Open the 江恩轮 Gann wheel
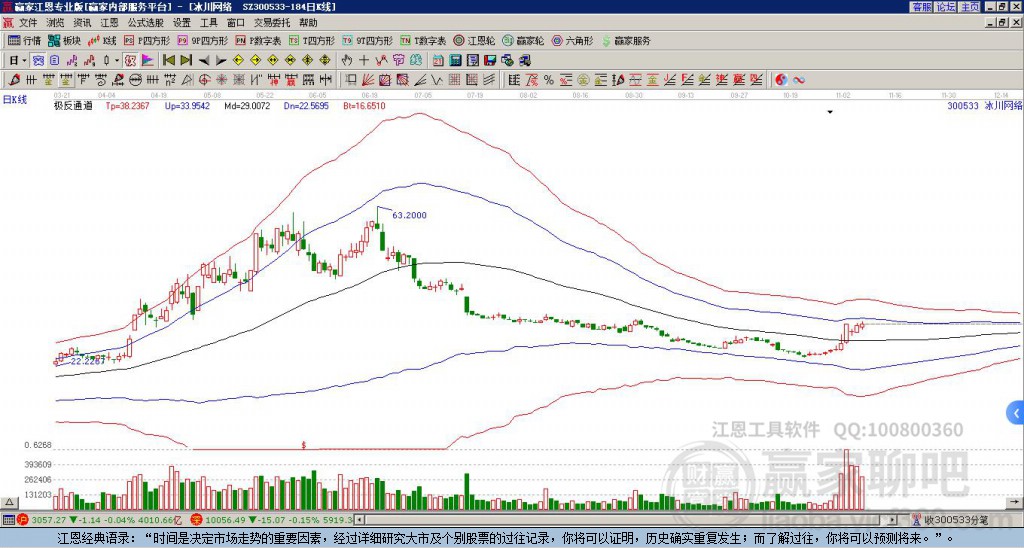The width and height of the screenshot is (1024, 548). tap(474, 40)
